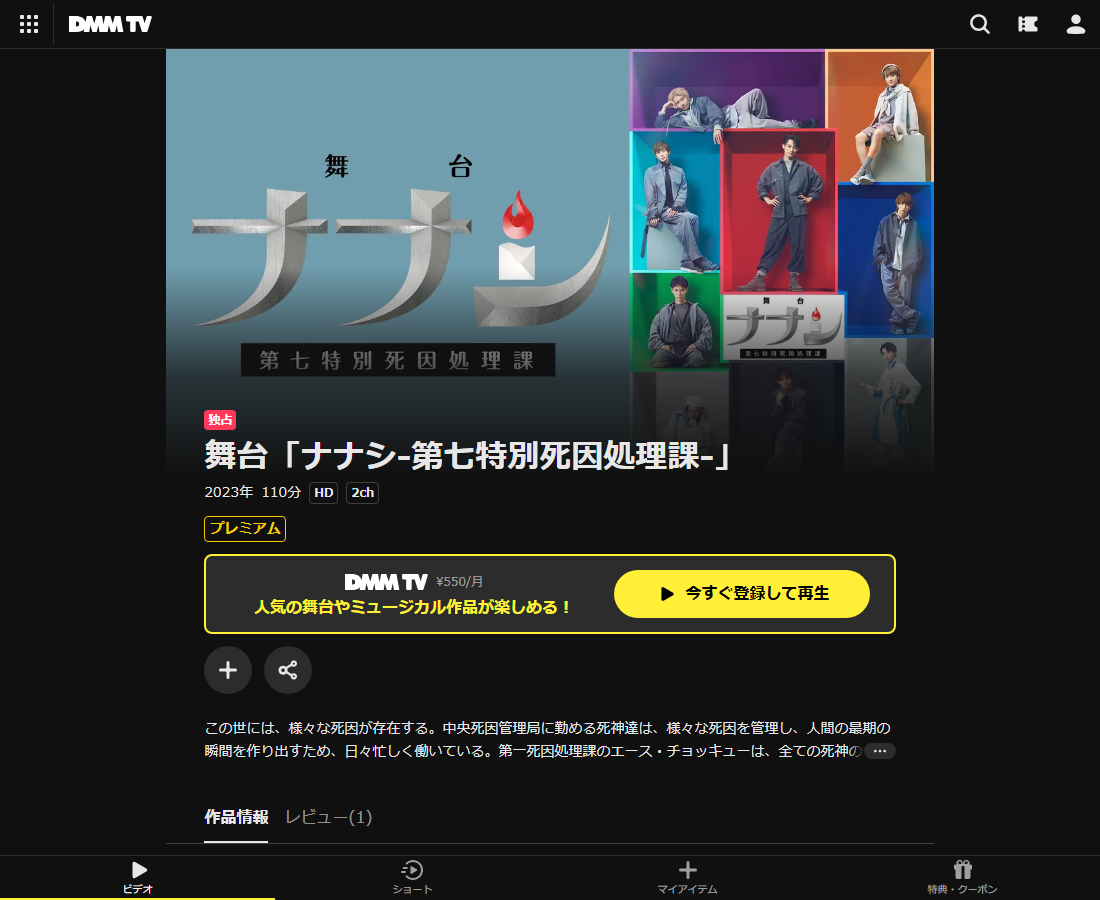1100x900 pixels.
Task: Click the プレミアム badge
Action: pos(245,528)
